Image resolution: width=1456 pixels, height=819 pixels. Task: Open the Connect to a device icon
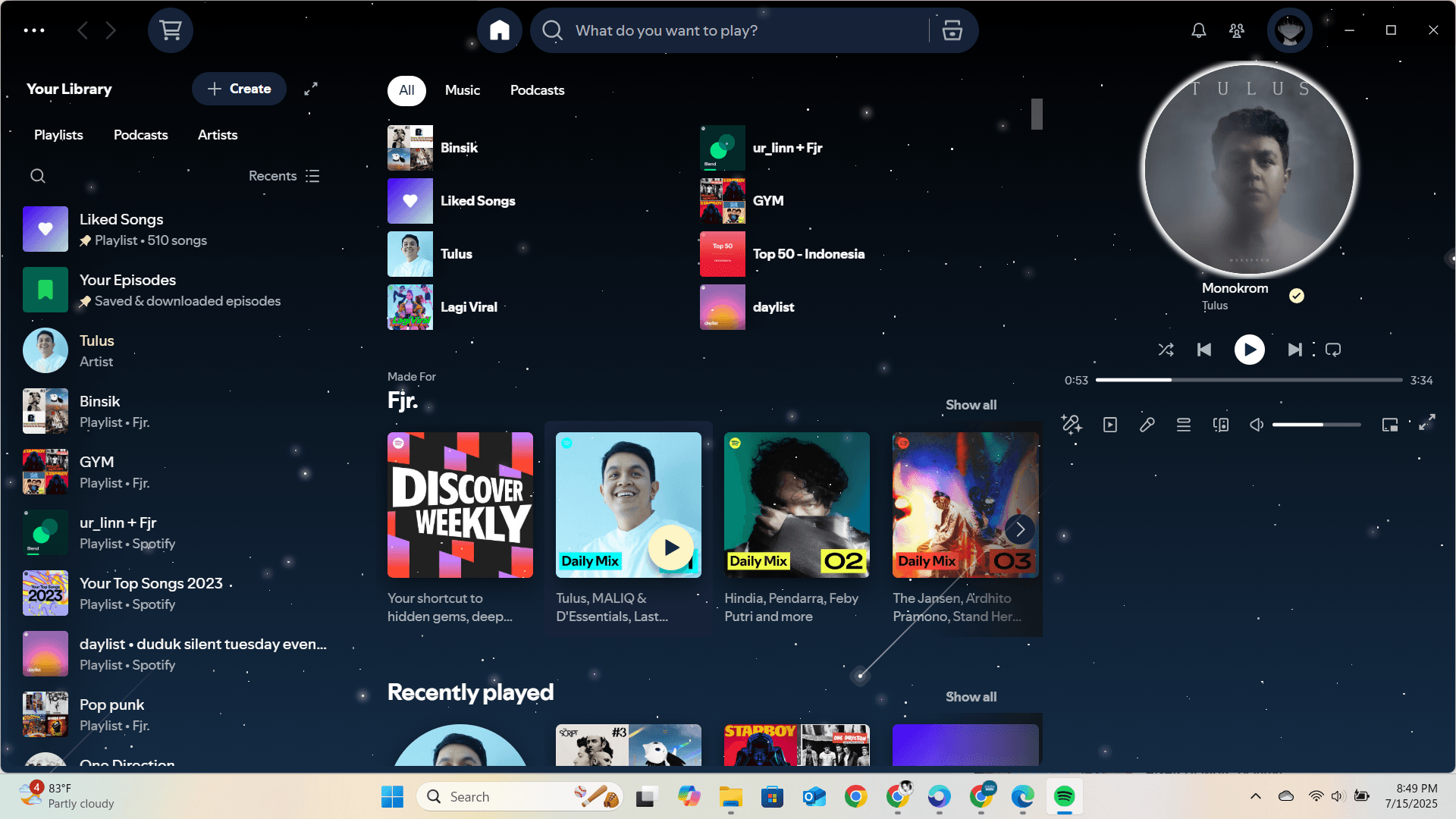click(1221, 425)
